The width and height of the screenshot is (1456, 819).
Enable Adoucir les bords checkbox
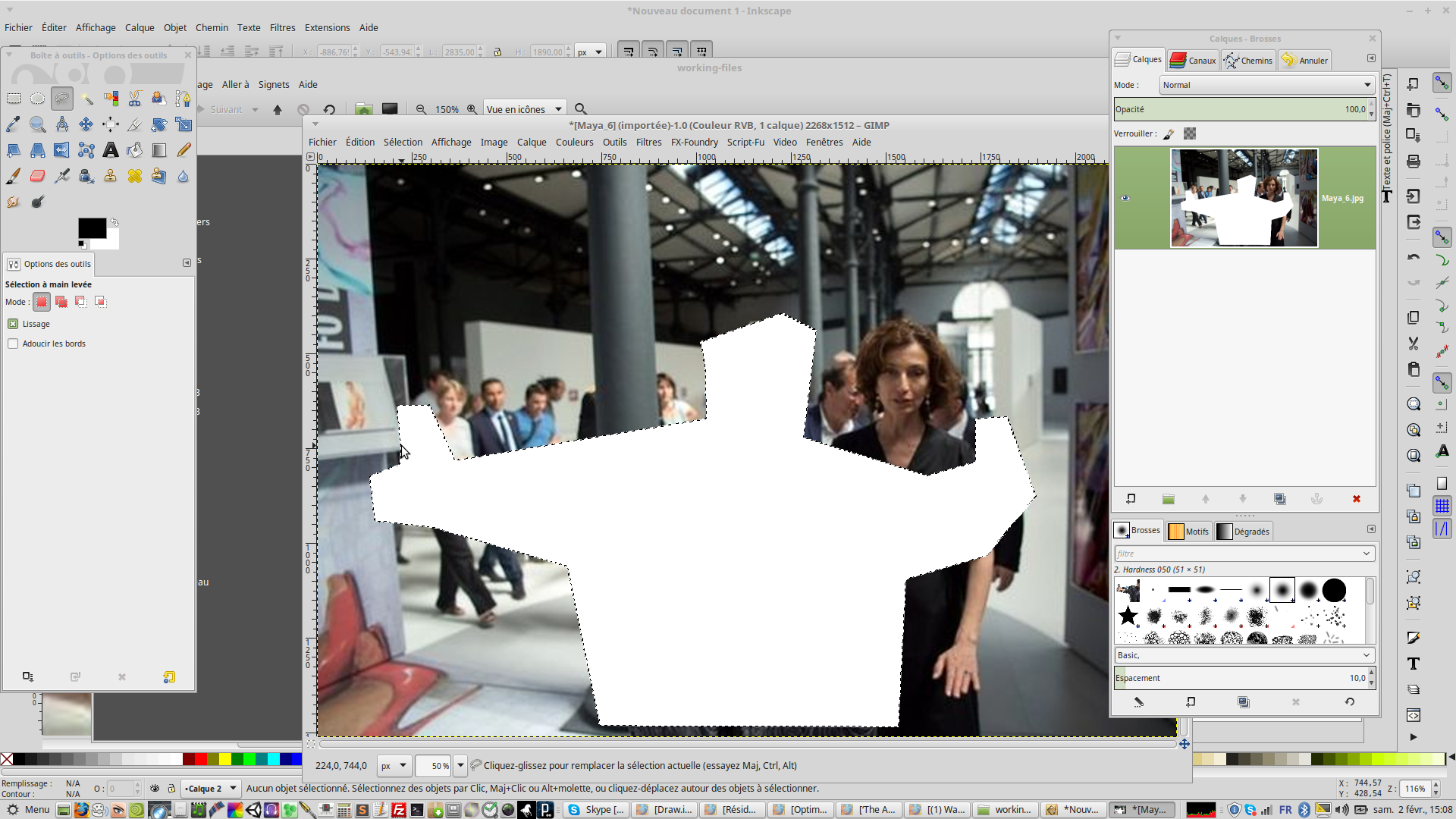tap(13, 344)
